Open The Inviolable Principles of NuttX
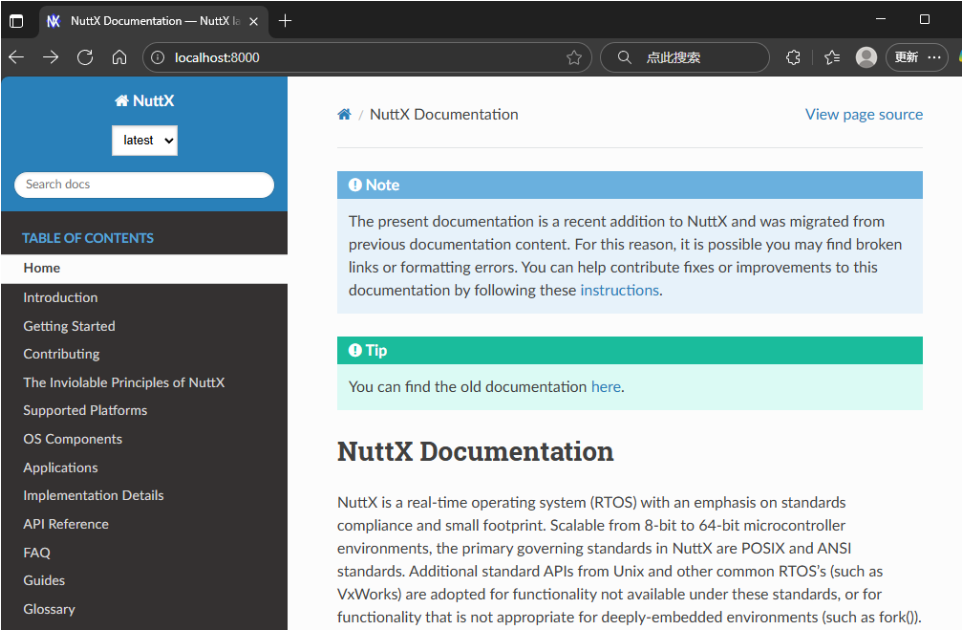 pos(124,383)
